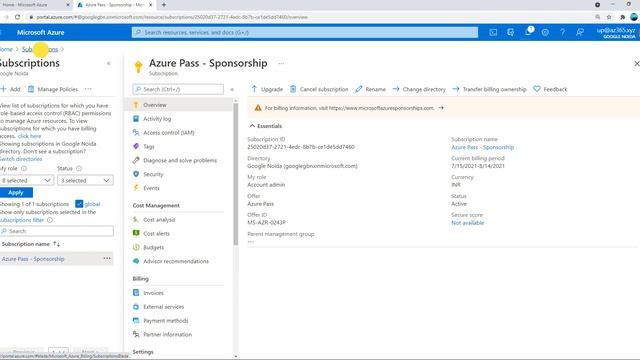
Task: Open the Status dropdown showing 3 selected
Action: pos(85,180)
